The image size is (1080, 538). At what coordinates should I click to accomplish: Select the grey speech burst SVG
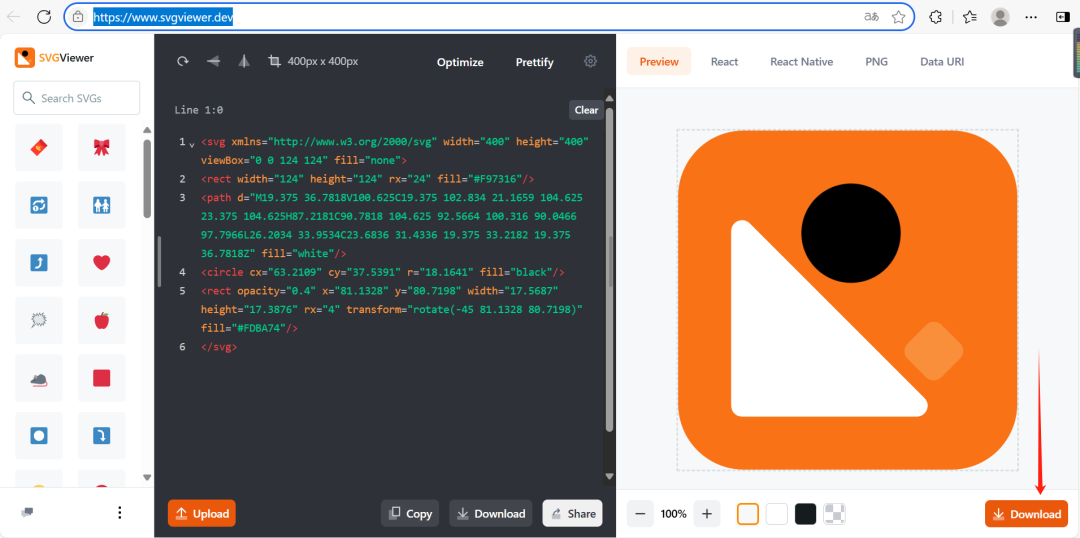pos(39,320)
